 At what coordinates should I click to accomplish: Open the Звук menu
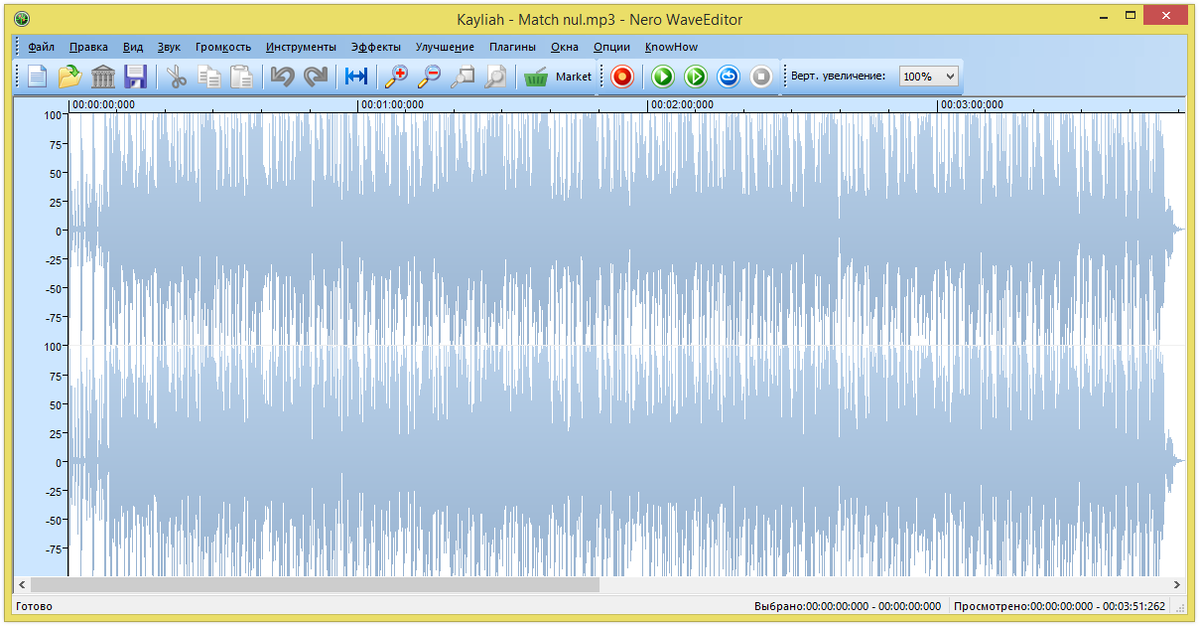(169, 47)
